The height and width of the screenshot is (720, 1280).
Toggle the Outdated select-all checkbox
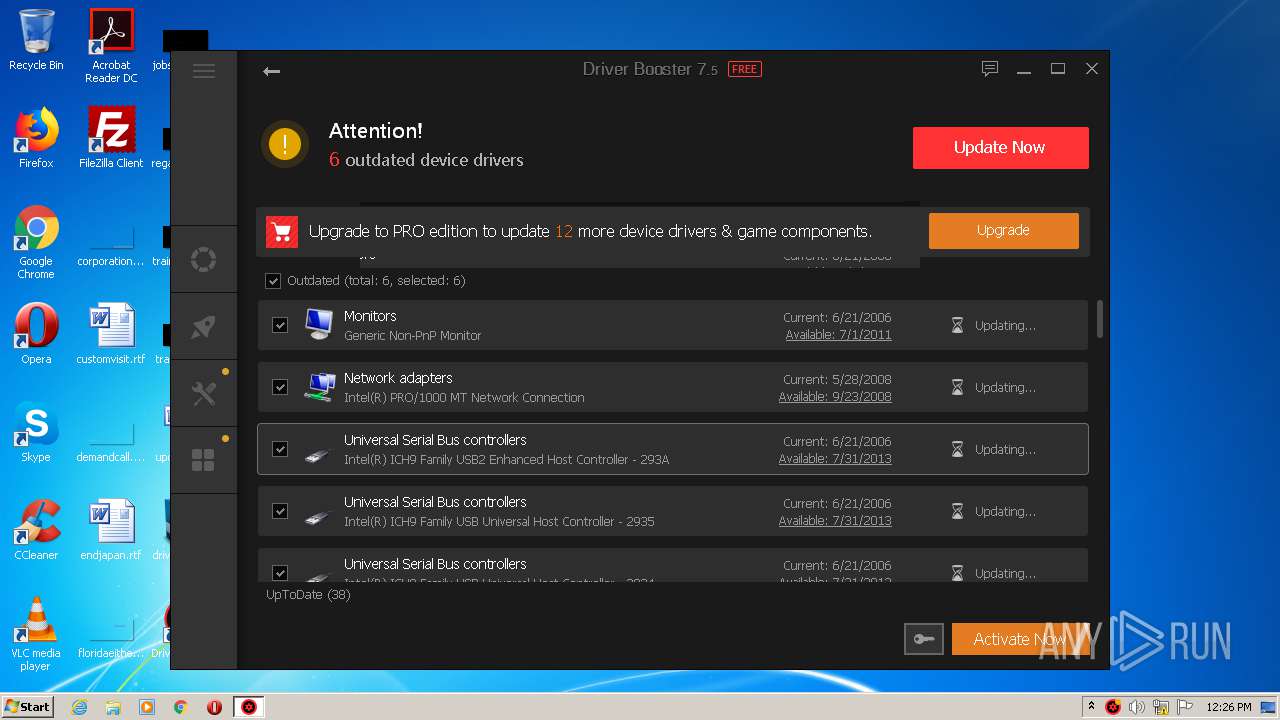[273, 281]
